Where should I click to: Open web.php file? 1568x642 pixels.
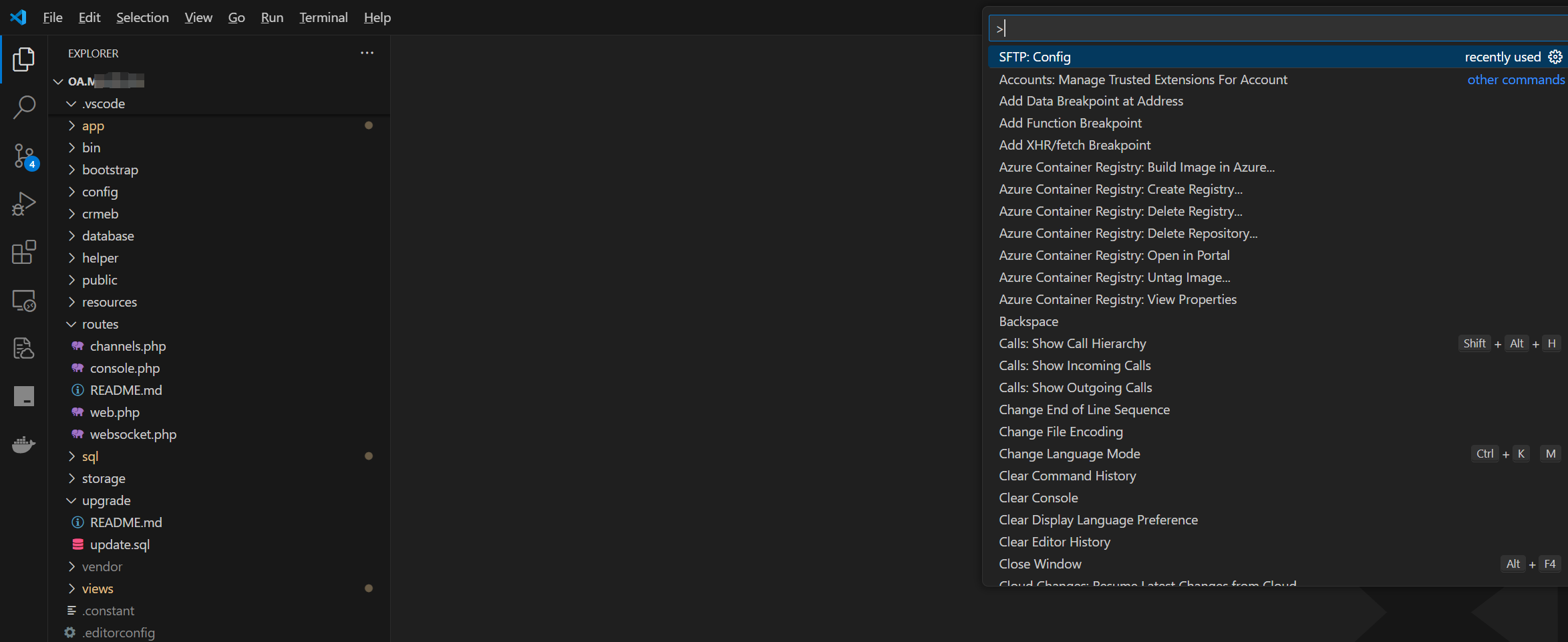tap(219, 412)
